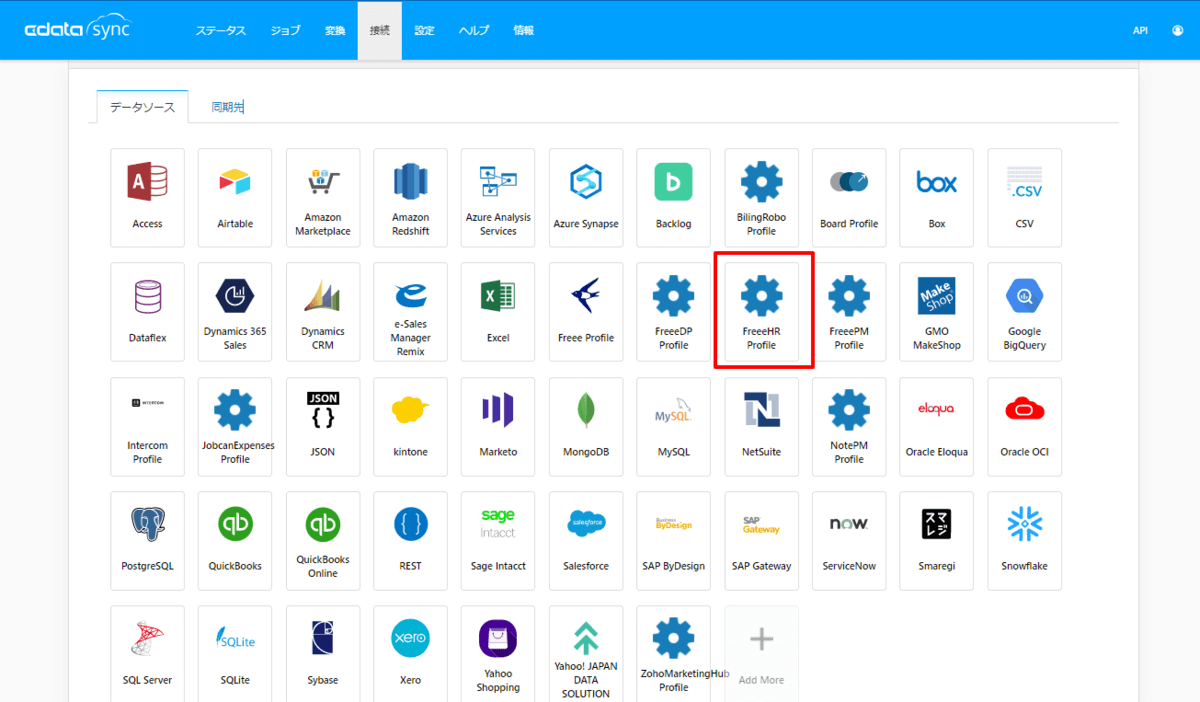Go to the 変換 menu item

(334, 30)
